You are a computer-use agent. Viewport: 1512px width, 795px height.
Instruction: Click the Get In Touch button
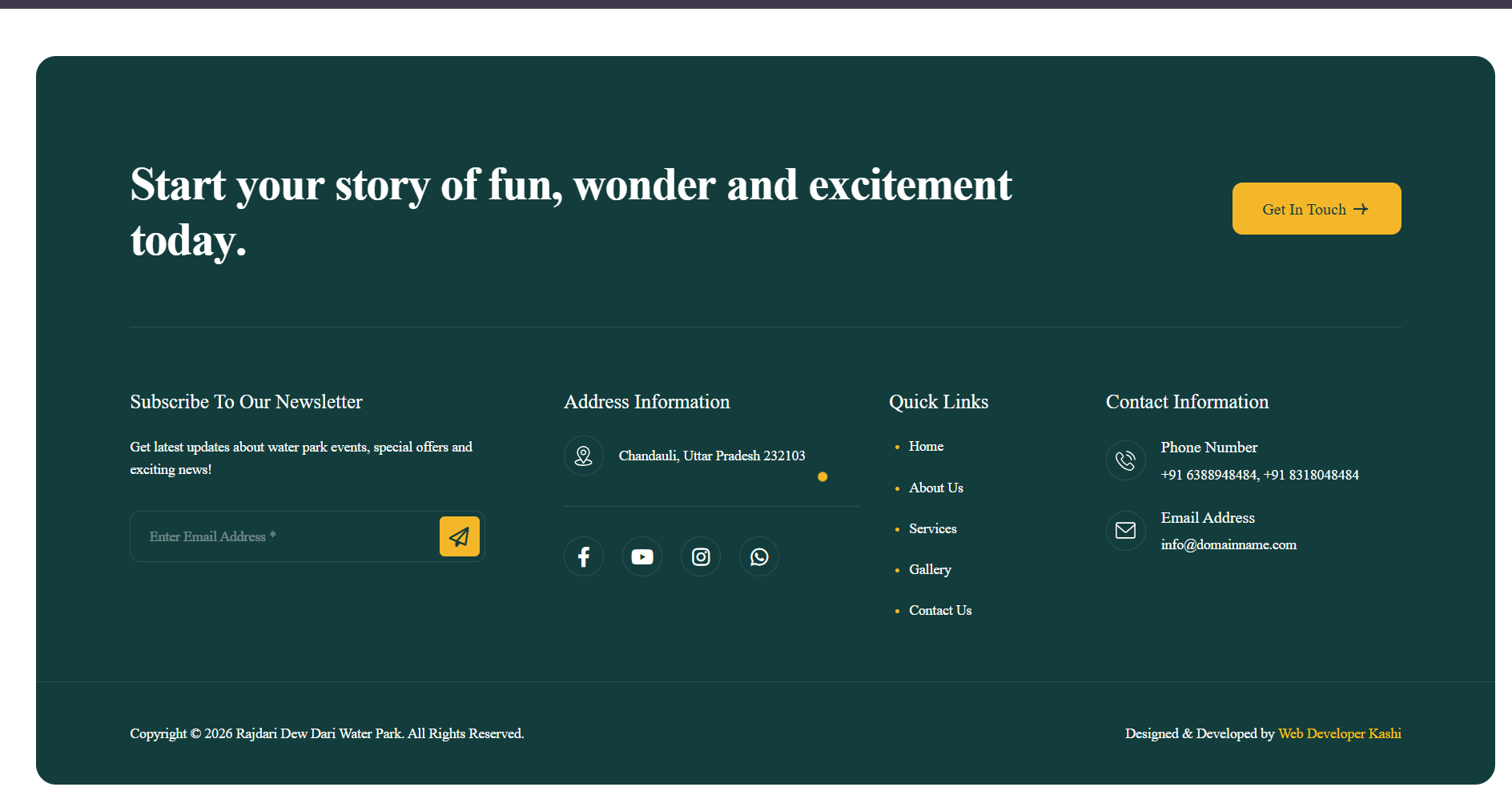click(1316, 208)
